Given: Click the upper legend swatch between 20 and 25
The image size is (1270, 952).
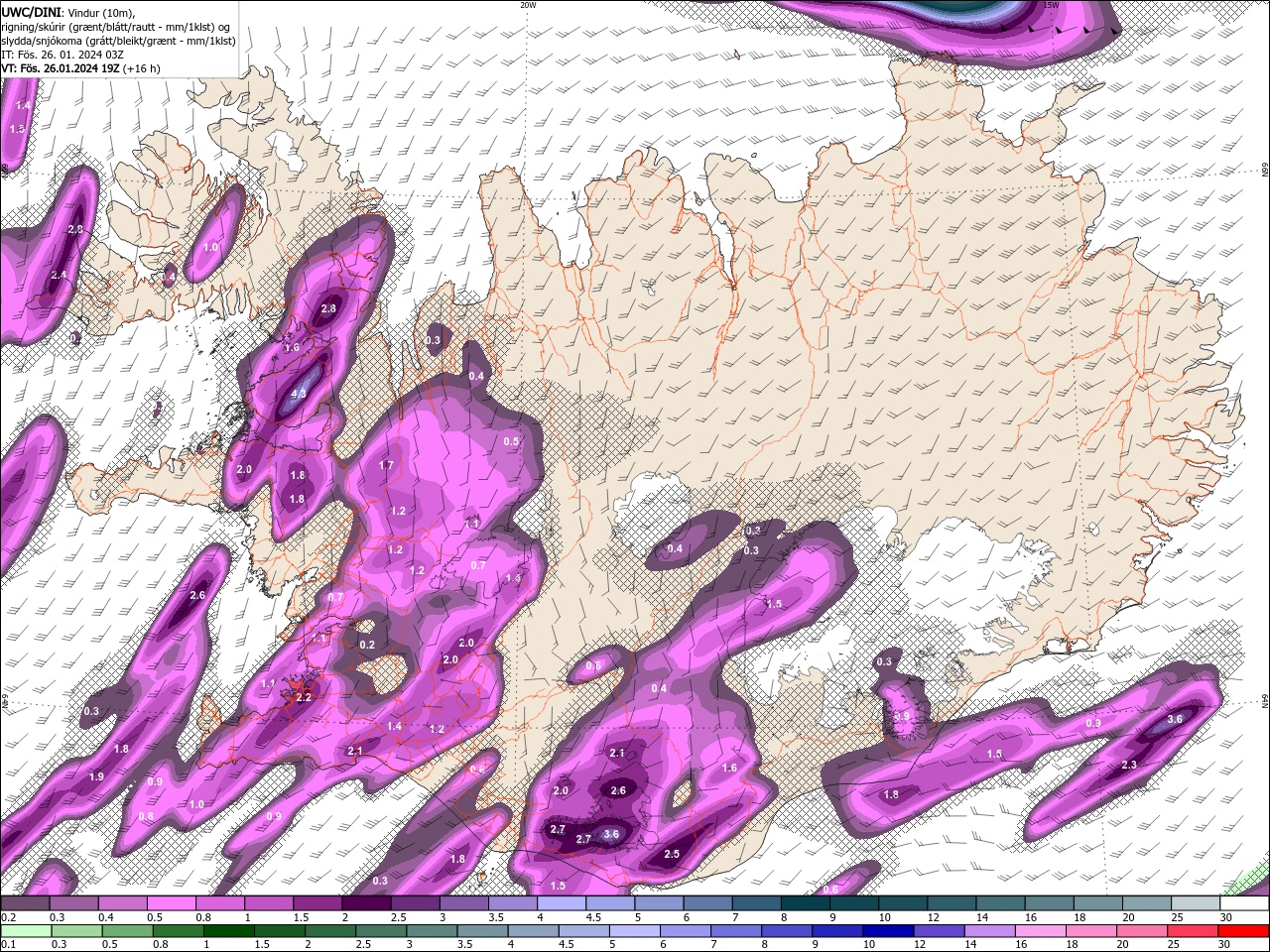Looking at the screenshot, I should pyautogui.click(x=1146, y=904).
